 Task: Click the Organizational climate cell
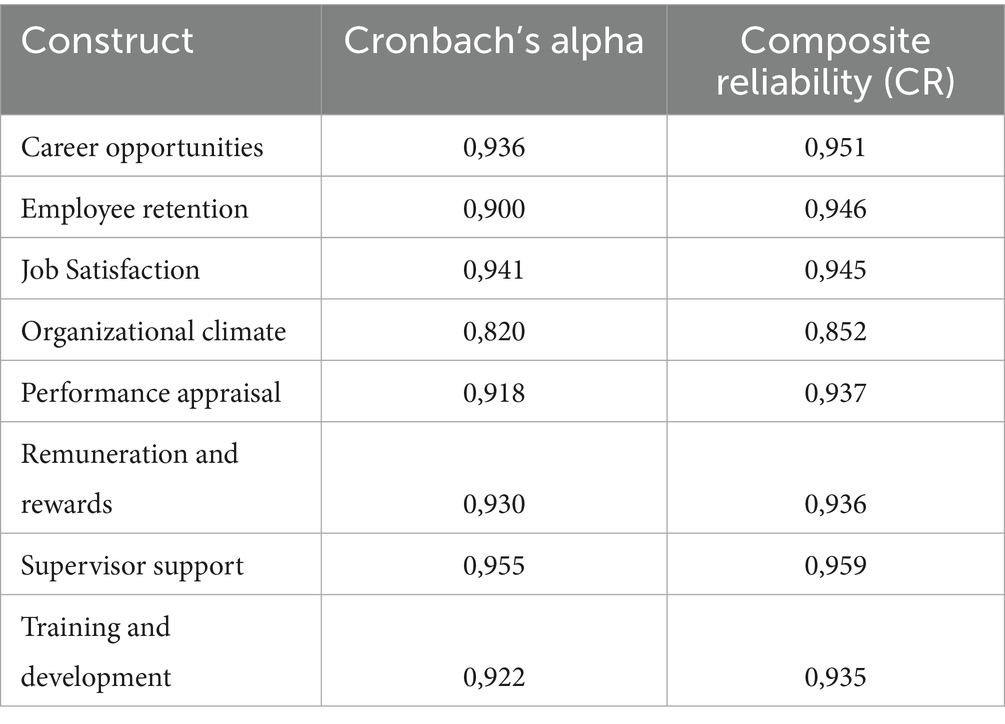point(153,331)
